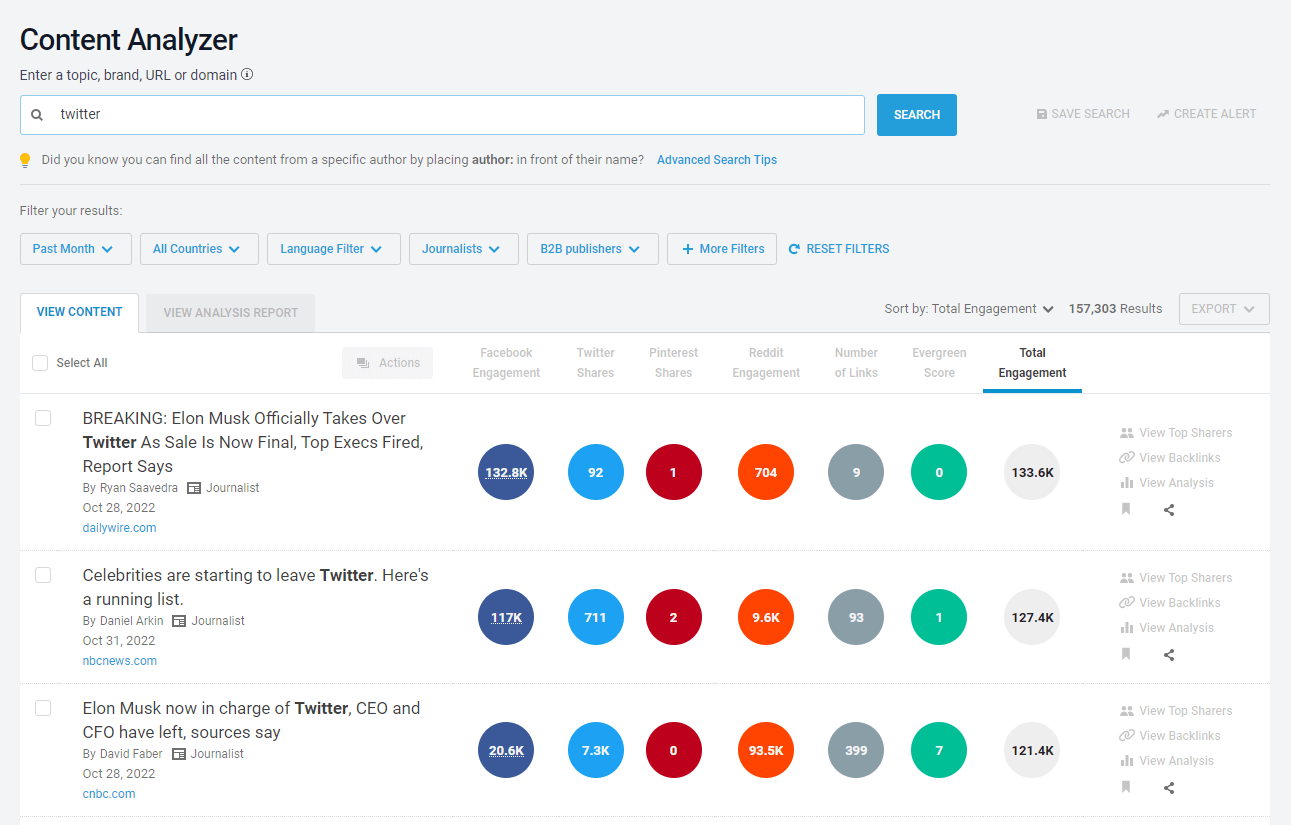Bookmark the cnbc.com article
Screen dimensions: 1291x825
point(1126,787)
